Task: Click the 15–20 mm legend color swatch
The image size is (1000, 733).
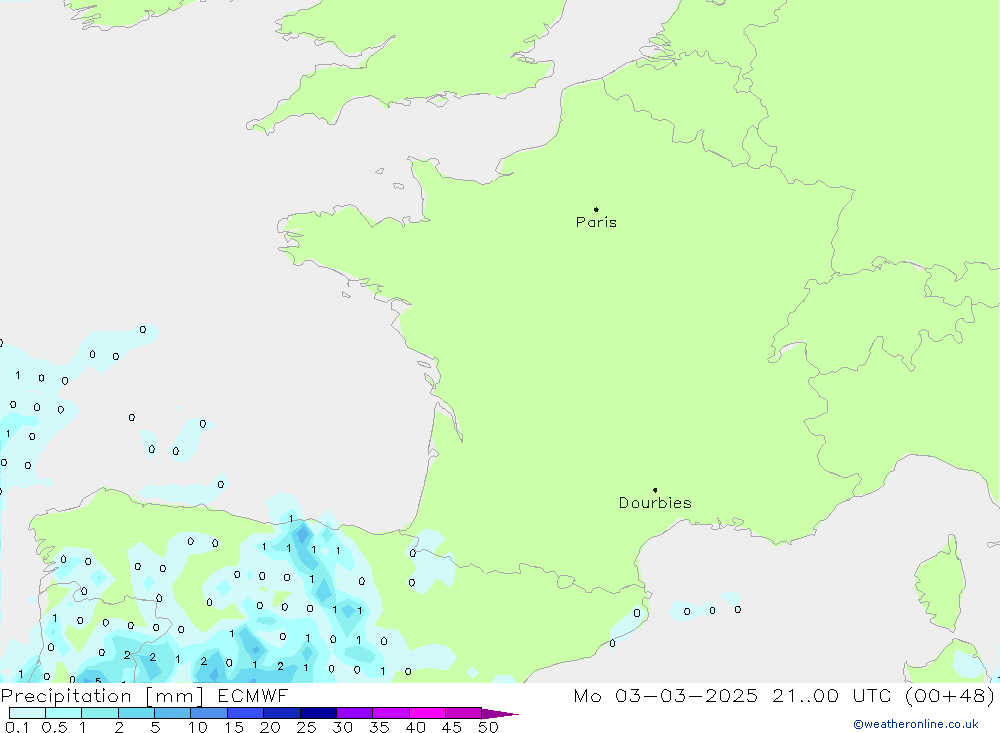Action: coord(246,713)
